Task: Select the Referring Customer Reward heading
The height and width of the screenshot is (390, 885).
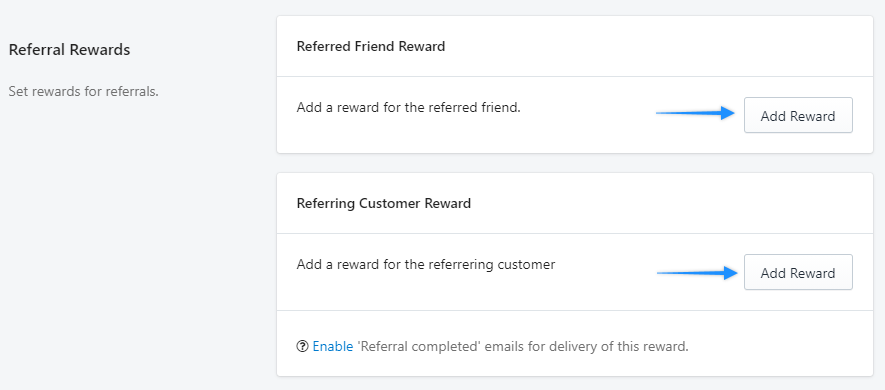Action: pos(384,203)
